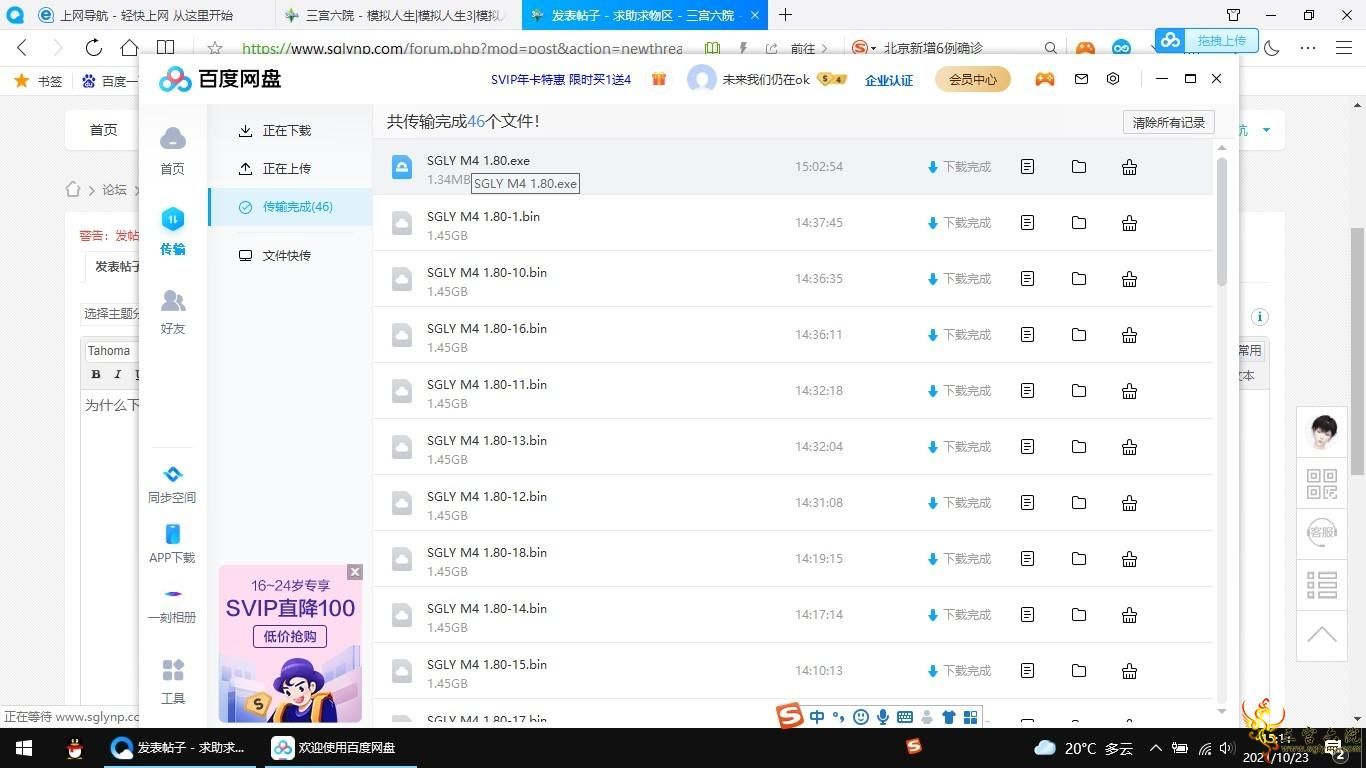
Task: Close the 发表帖子 browser tab
Action: [x=755, y=15]
